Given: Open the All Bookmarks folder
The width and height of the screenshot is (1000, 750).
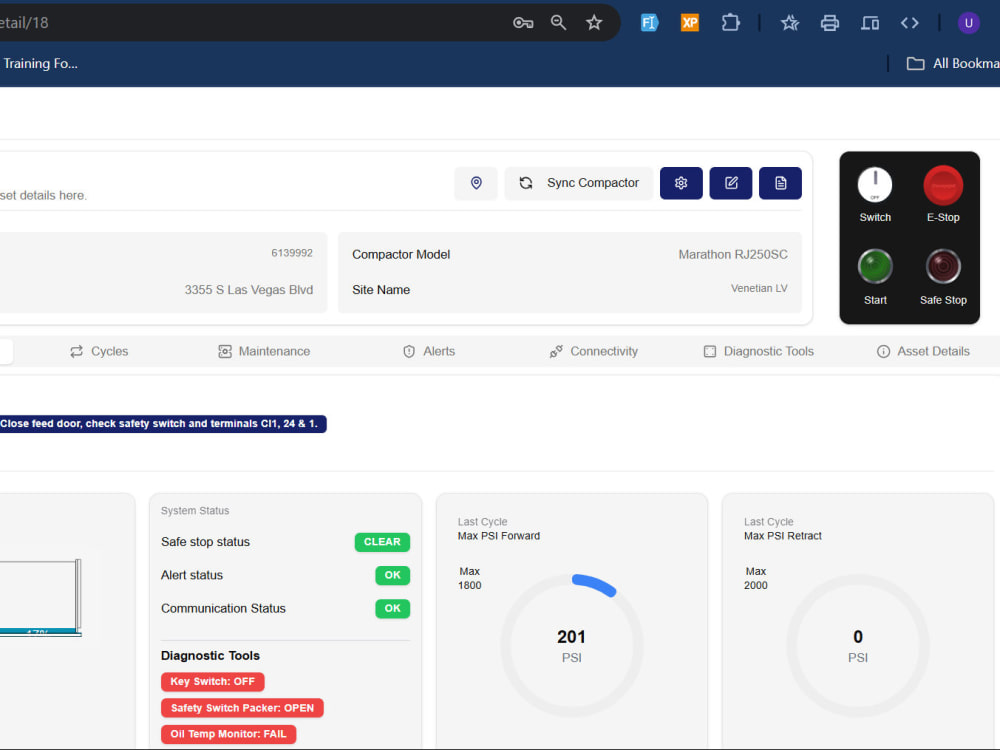Looking at the screenshot, I should (x=953, y=63).
